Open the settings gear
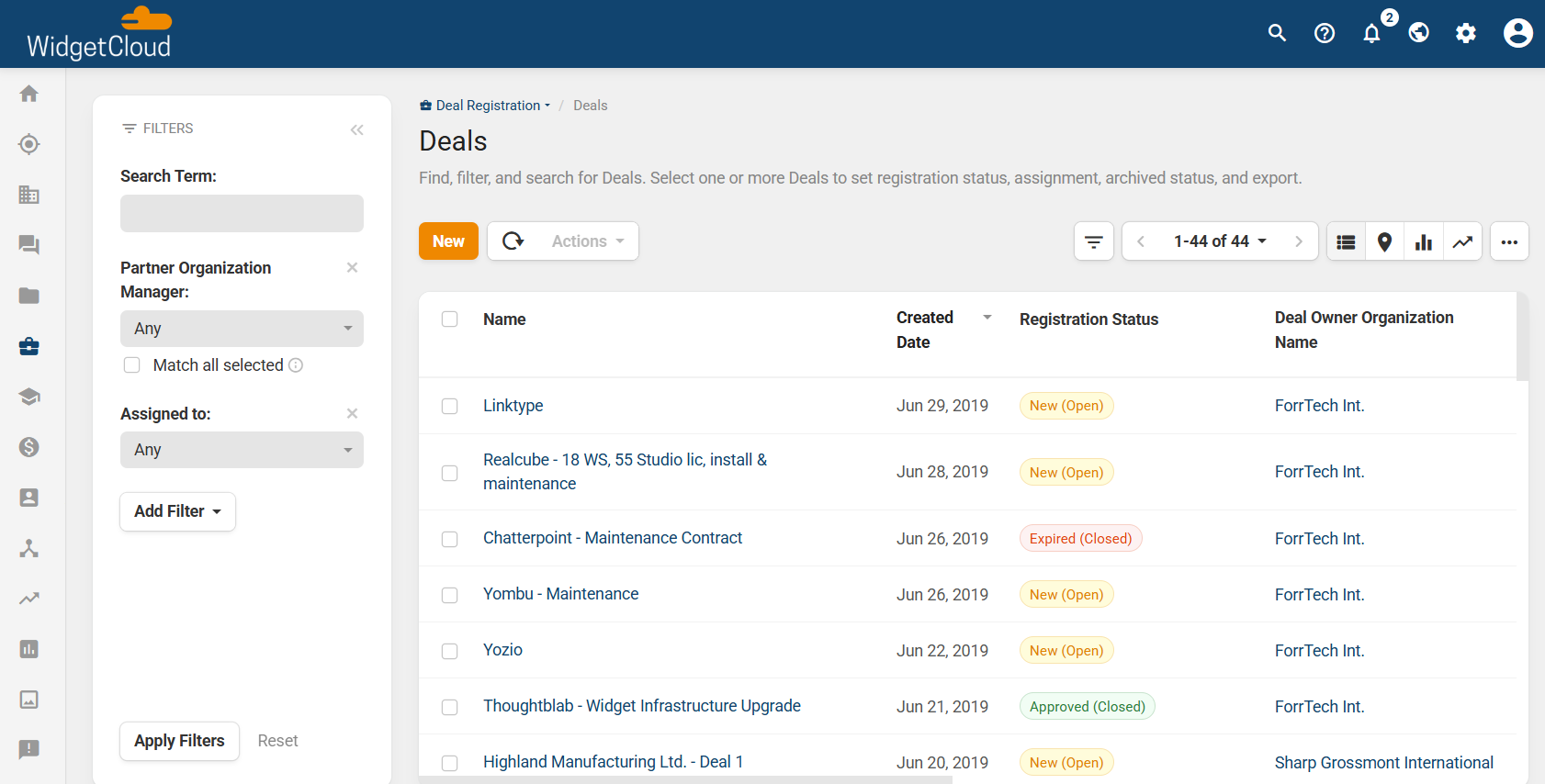The width and height of the screenshot is (1545, 784). [x=1466, y=34]
